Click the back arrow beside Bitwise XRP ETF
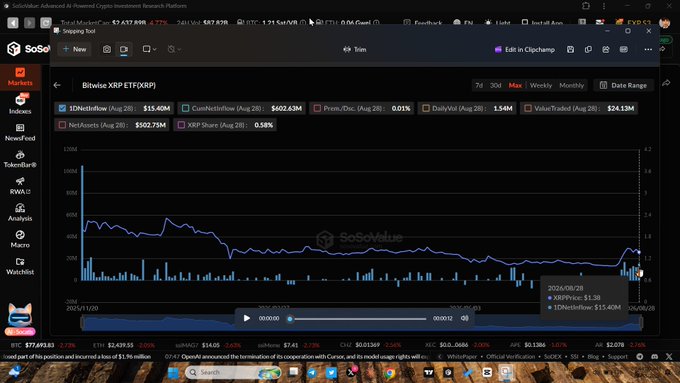680x383 pixels. [x=57, y=85]
